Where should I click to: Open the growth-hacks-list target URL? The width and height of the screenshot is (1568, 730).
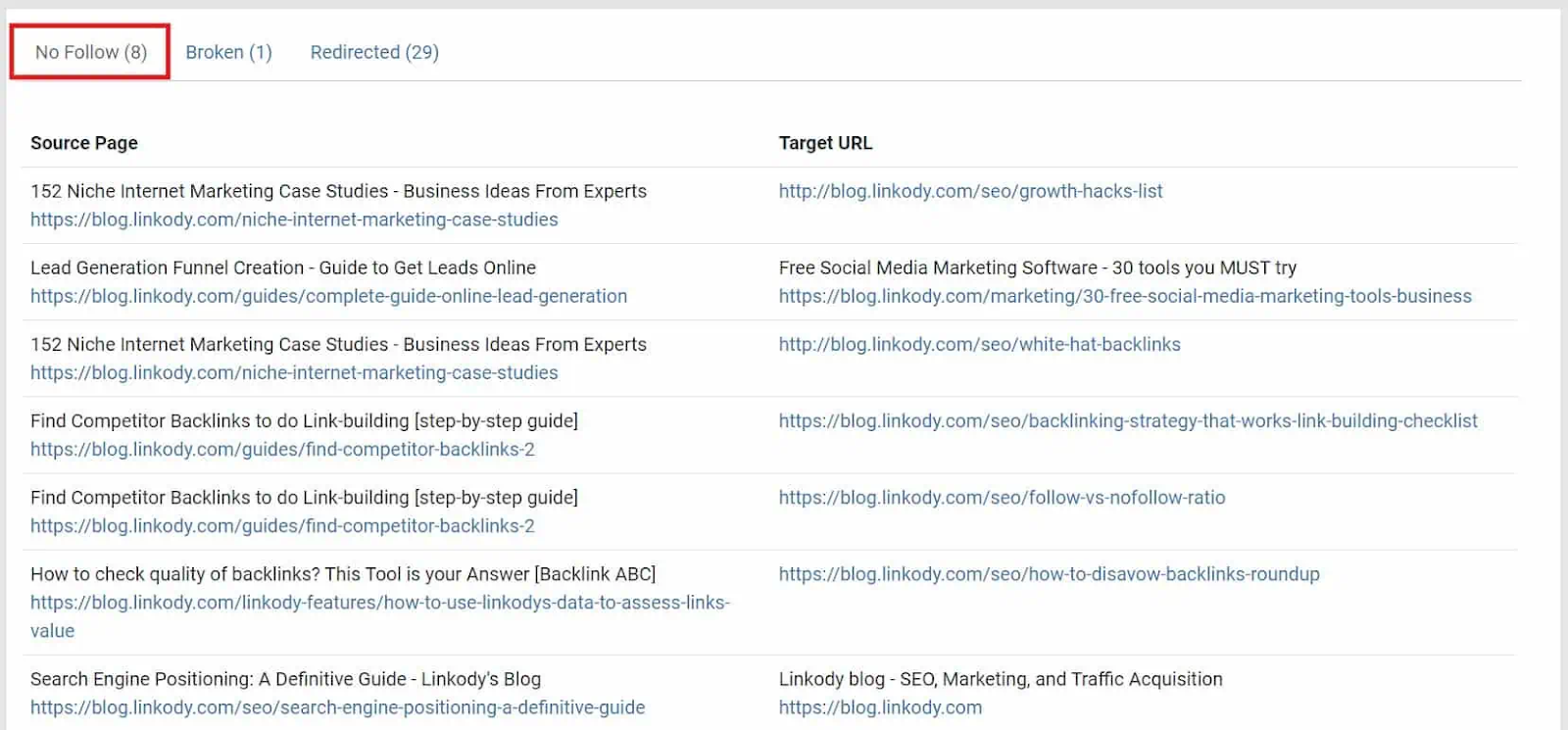pos(969,191)
